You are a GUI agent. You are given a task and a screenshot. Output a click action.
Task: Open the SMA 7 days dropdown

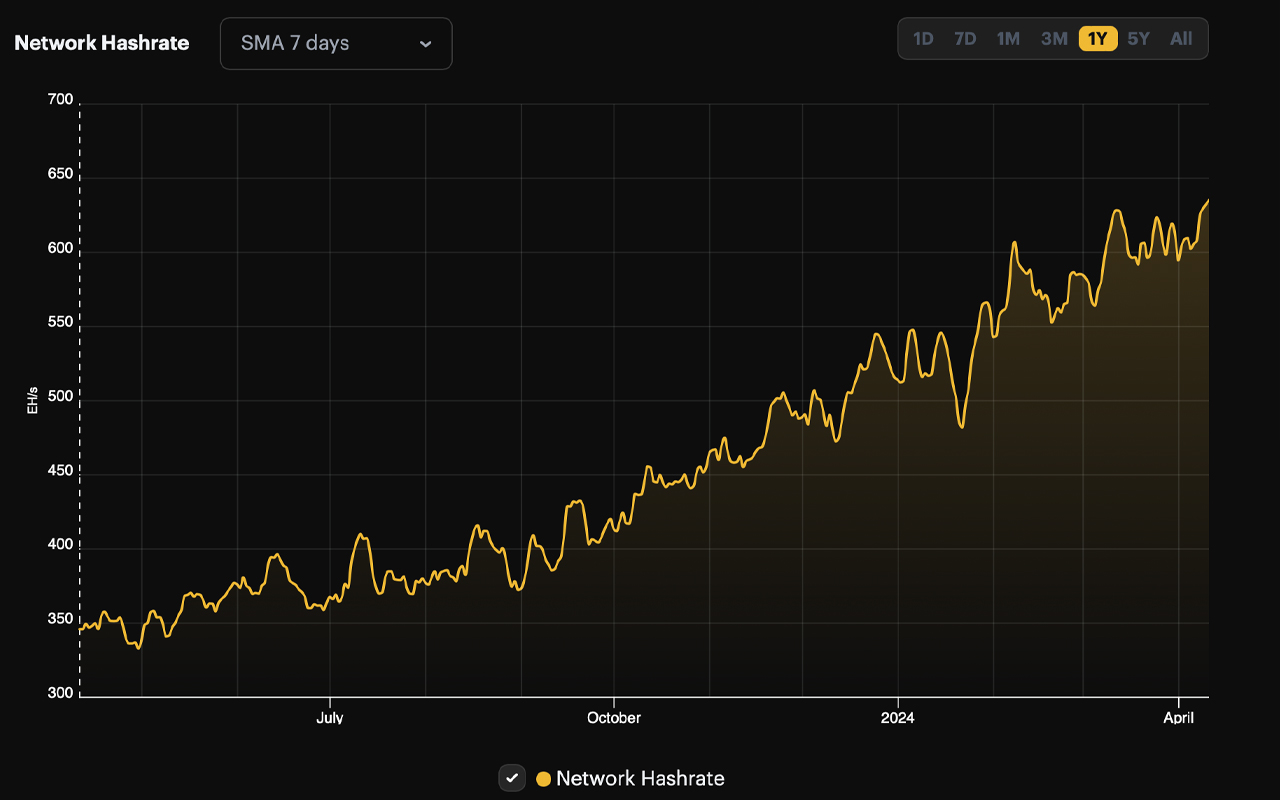pyautogui.click(x=335, y=43)
